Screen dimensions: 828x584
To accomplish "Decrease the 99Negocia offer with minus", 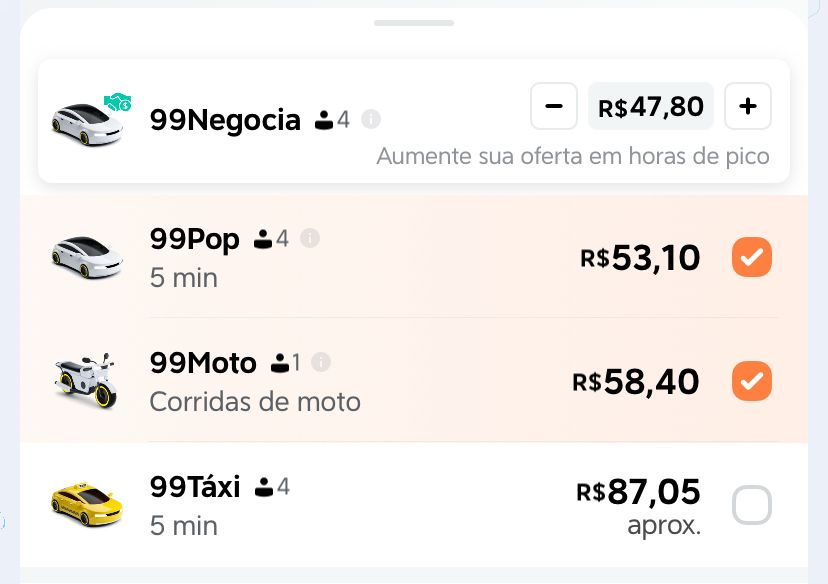I will tap(554, 106).
